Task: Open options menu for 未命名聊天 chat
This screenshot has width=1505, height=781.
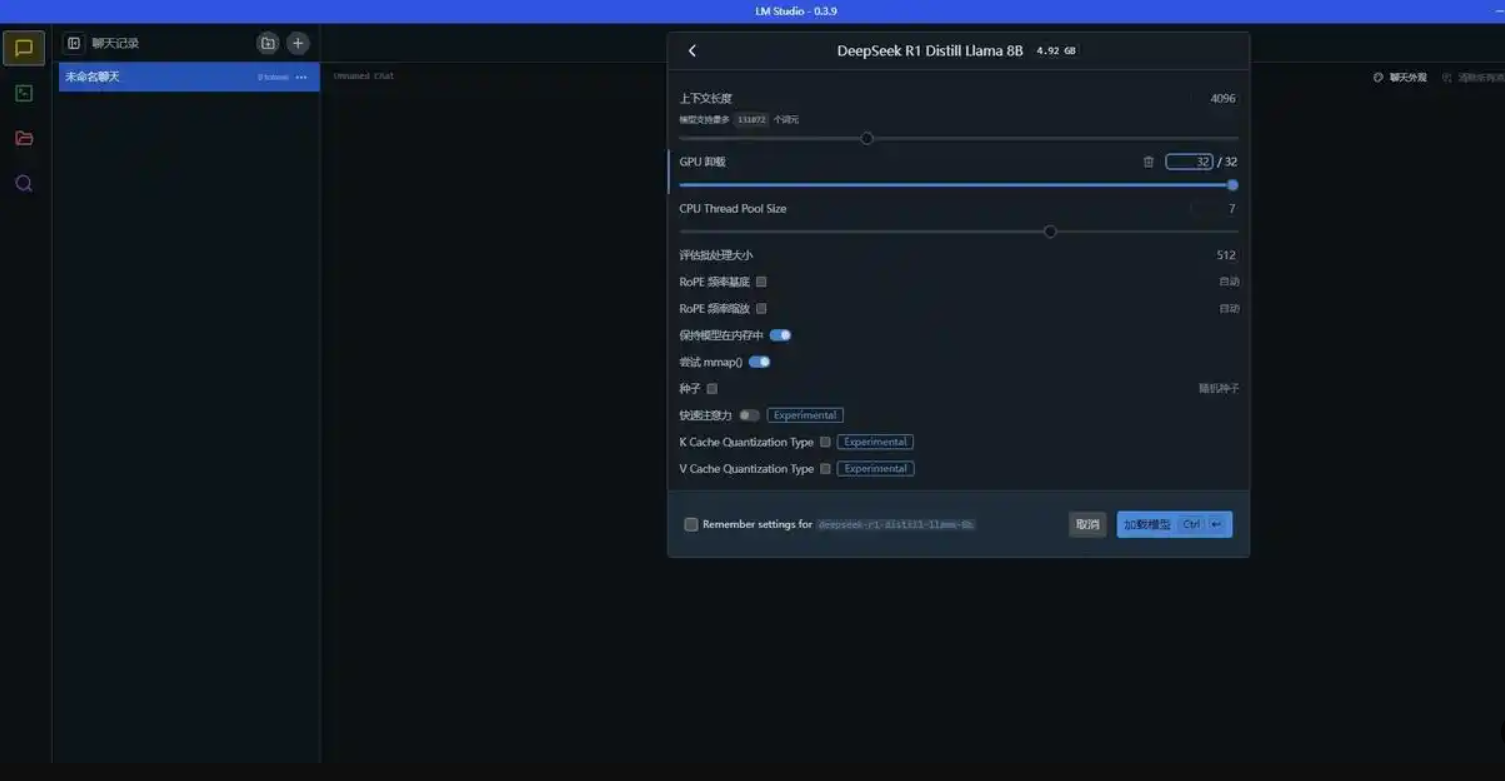Action: pyautogui.click(x=301, y=77)
